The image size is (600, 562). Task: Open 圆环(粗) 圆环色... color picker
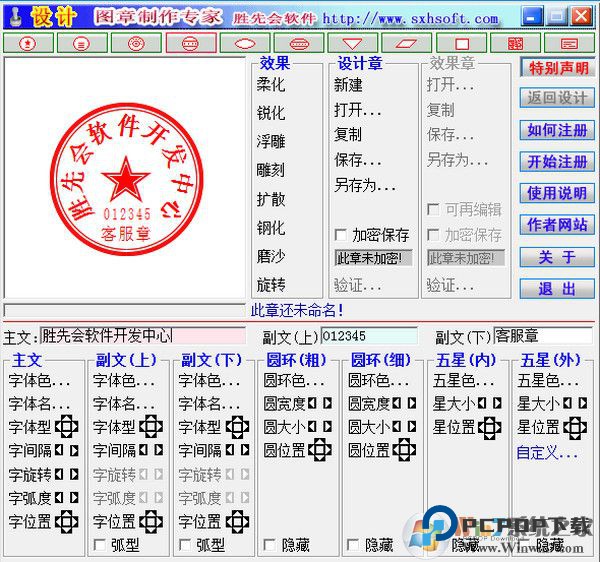click(x=294, y=380)
